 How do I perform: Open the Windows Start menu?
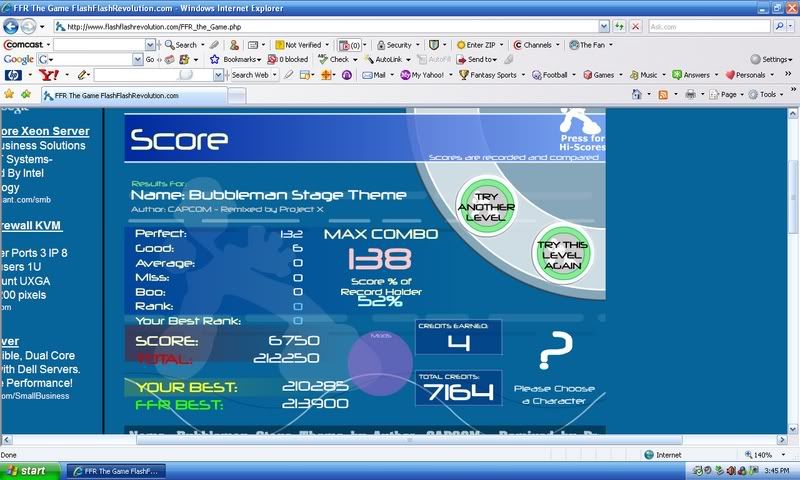(x=30, y=469)
